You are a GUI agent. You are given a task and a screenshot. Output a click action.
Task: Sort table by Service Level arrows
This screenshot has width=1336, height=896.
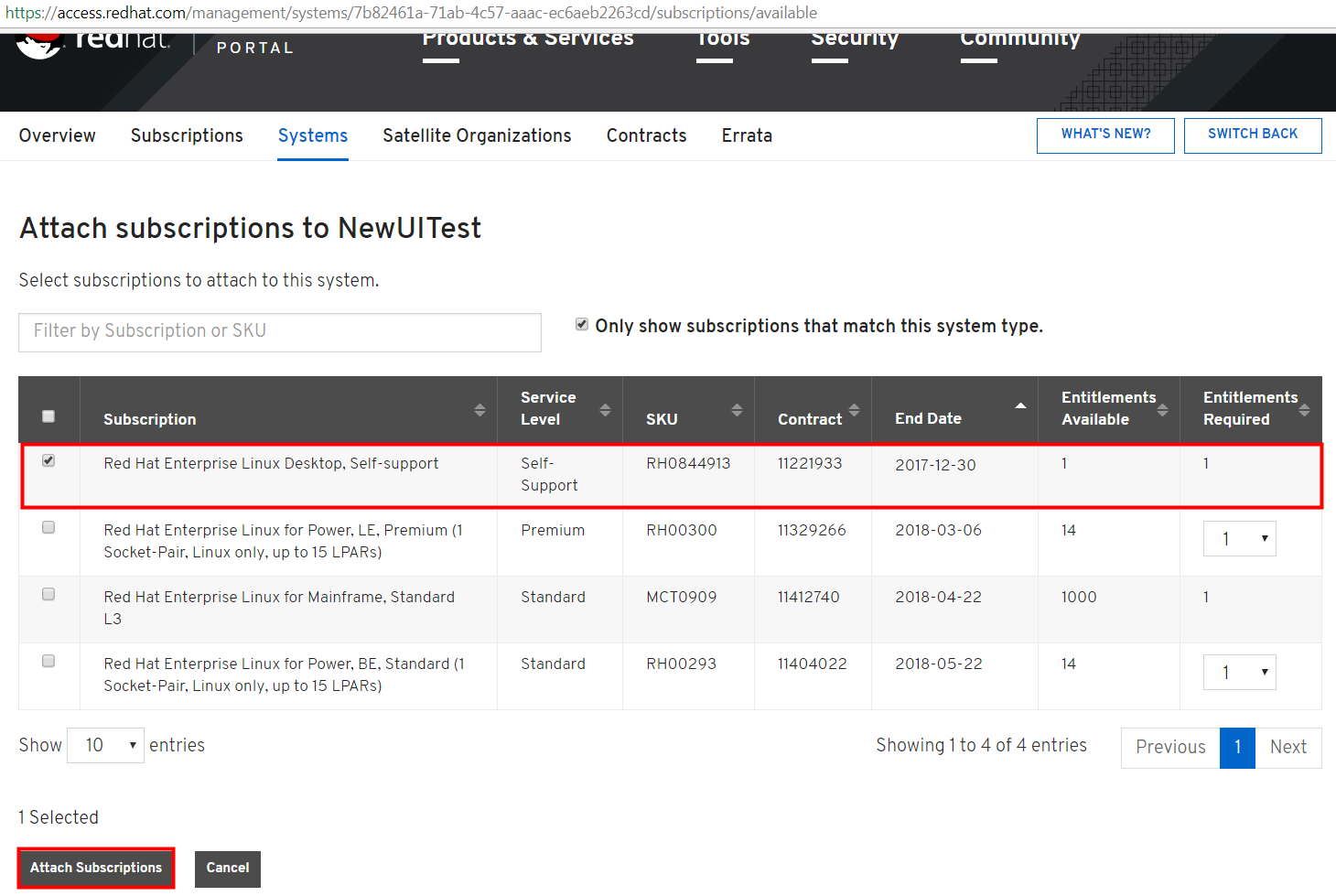tap(605, 410)
